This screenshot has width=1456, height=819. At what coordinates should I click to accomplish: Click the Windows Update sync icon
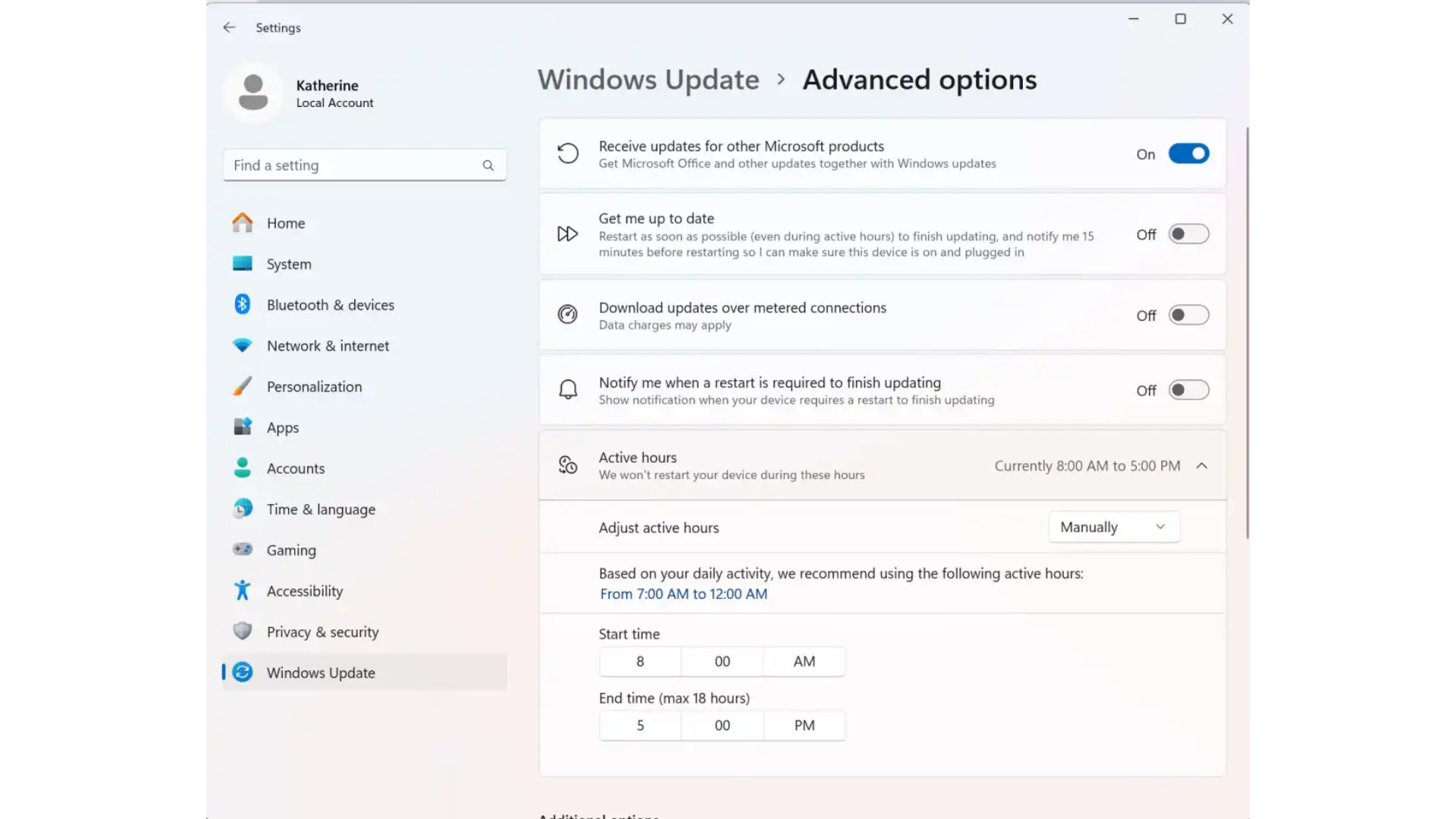click(x=242, y=673)
